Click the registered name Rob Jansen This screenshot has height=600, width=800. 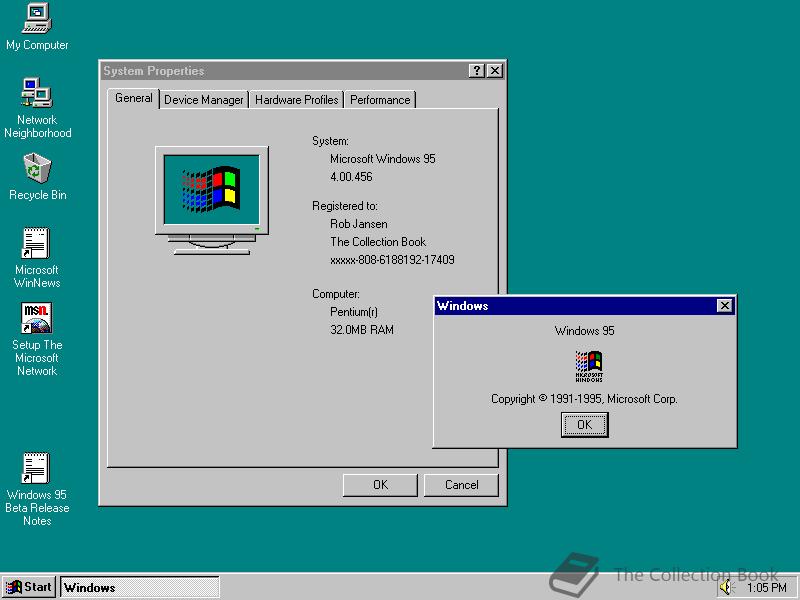pos(359,223)
